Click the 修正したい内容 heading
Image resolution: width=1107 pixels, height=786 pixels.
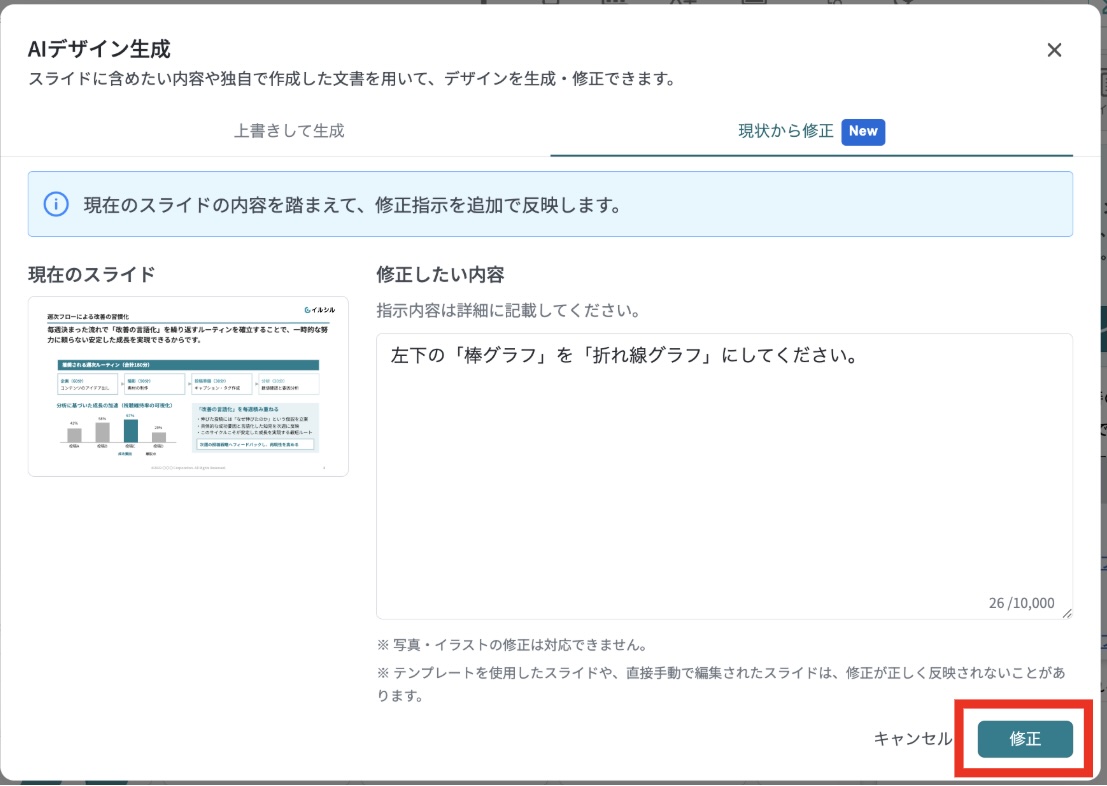(x=441, y=274)
